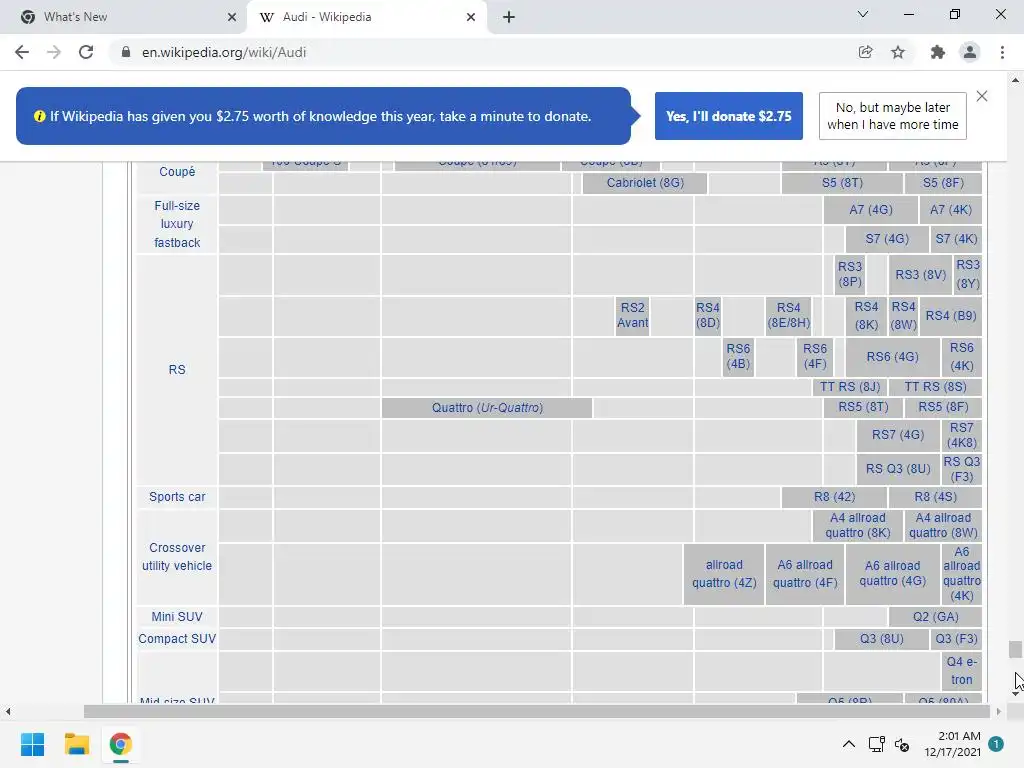Open RS6 (4G) link
Viewport: 1024px width, 768px height.
[x=893, y=357]
